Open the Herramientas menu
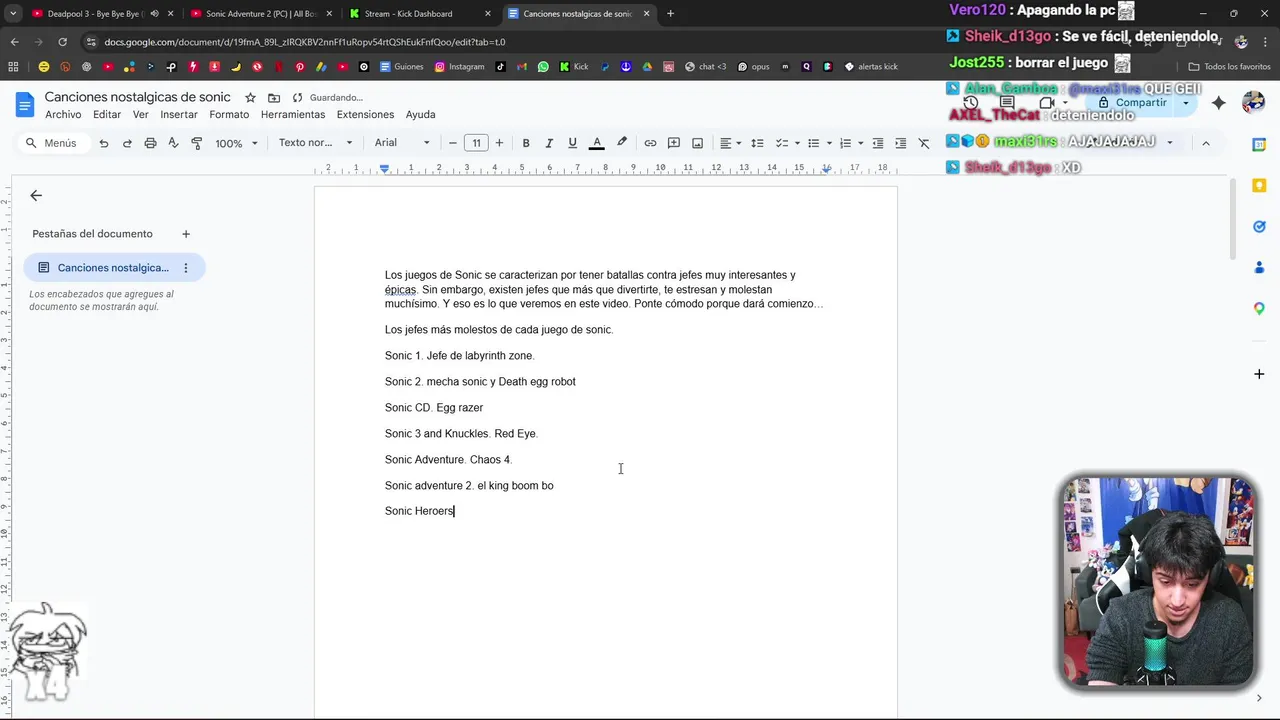The height and width of the screenshot is (720, 1280). (293, 114)
